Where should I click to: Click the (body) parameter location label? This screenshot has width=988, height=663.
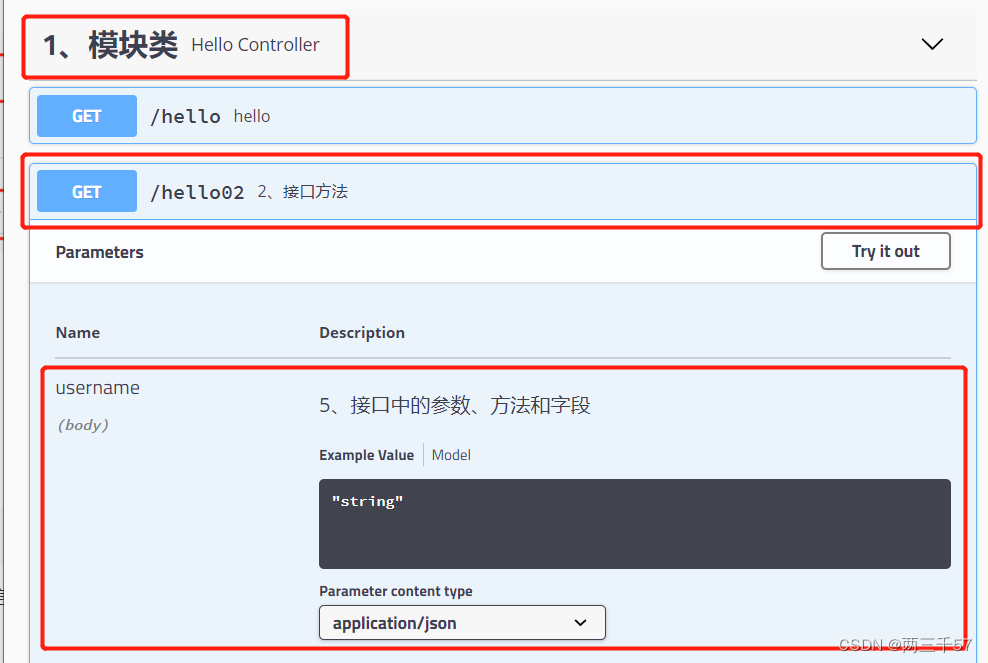coord(83,425)
